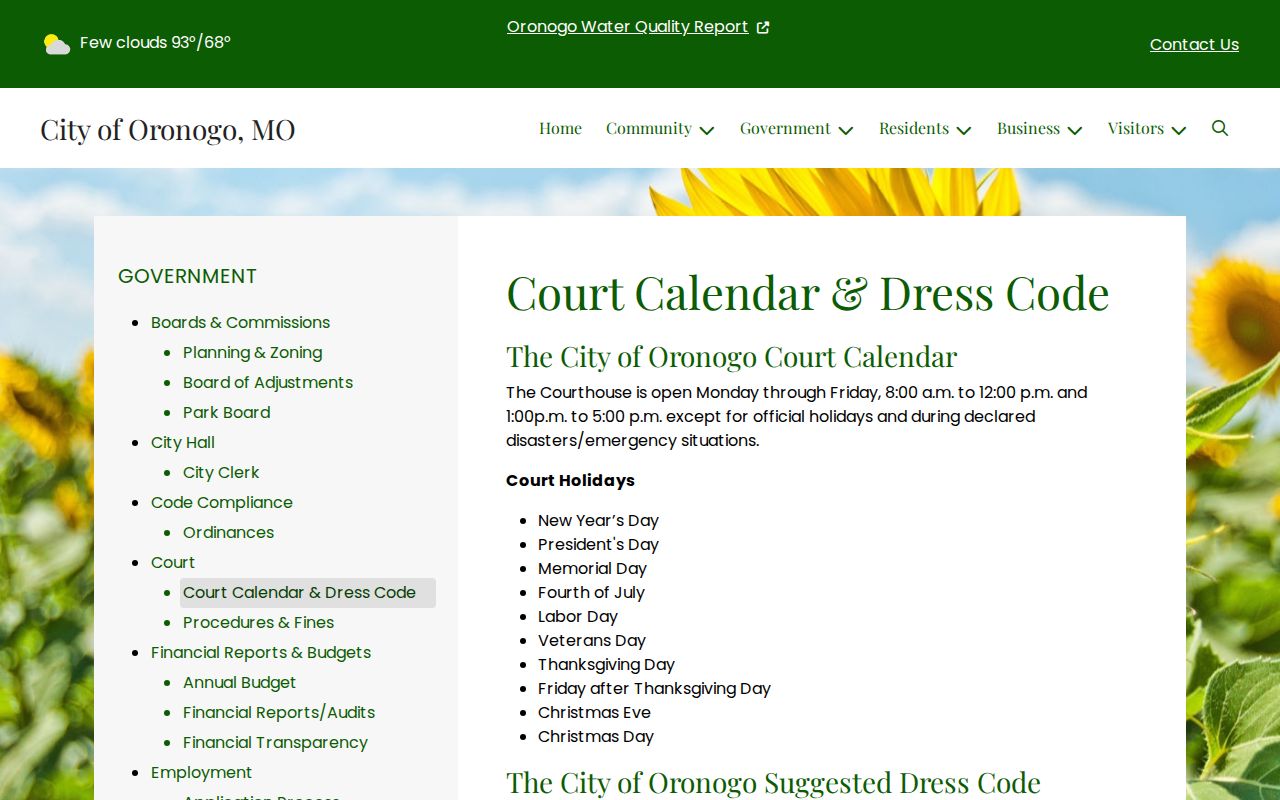Image resolution: width=1280 pixels, height=800 pixels.
Task: Expand the Business menu chevron
Action: [1075, 130]
